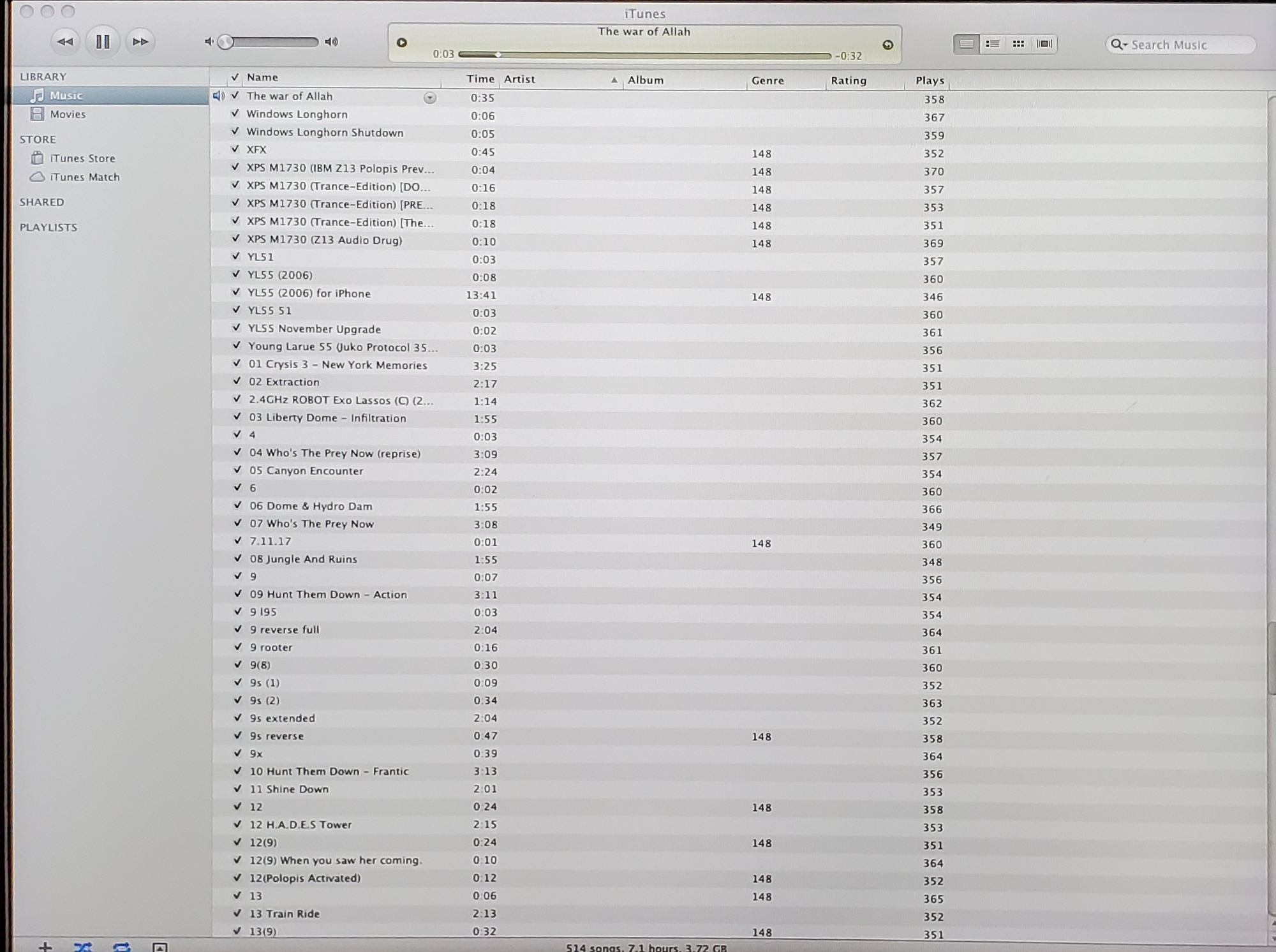
Task: Click the 514 songs status bar text
Action: pos(646,948)
